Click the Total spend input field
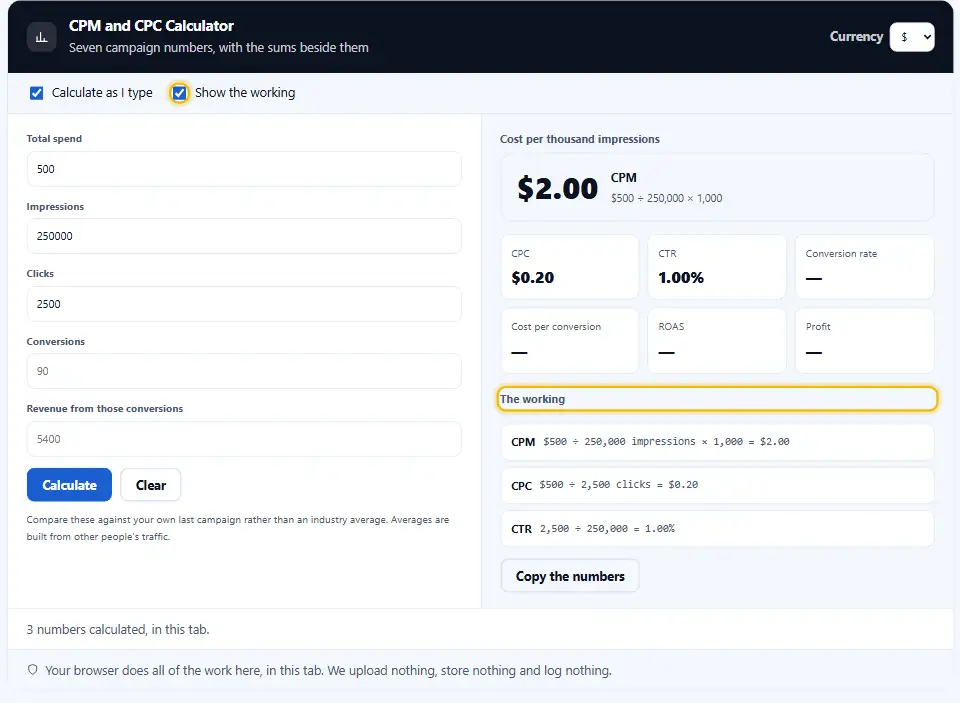 [244, 169]
